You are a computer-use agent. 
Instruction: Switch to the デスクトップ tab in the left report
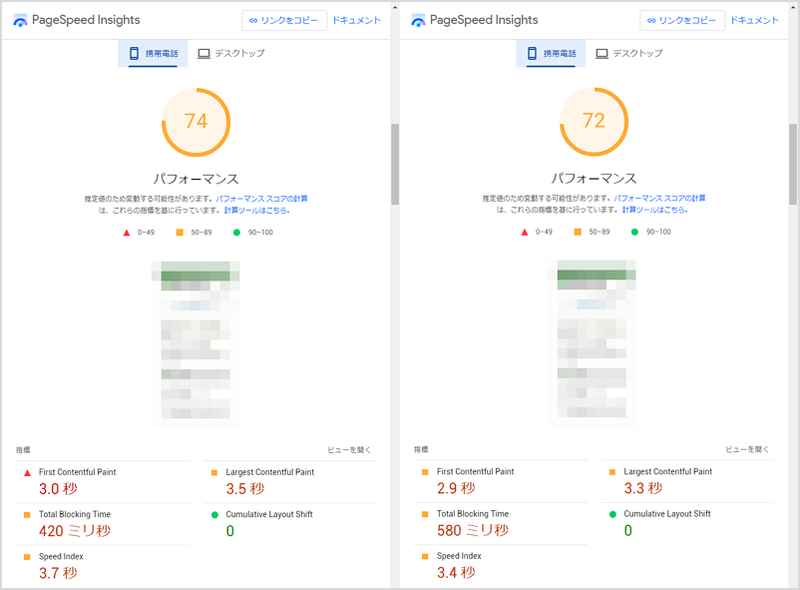pos(231,53)
